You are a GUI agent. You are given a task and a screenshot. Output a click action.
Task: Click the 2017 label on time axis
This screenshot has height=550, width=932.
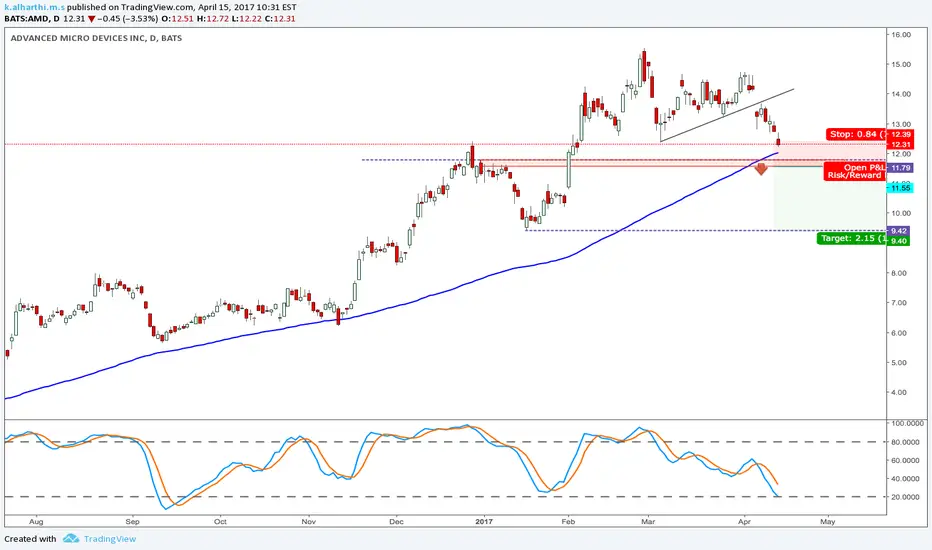click(x=484, y=521)
